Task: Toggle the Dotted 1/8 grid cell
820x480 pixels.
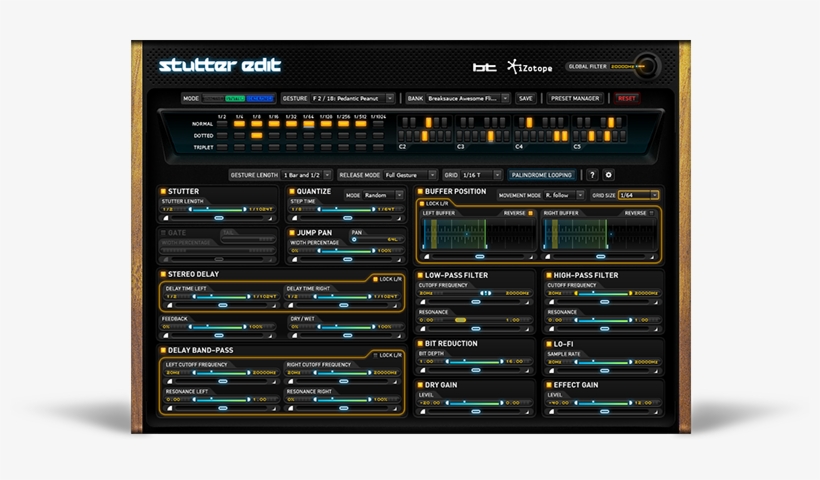Action: (257, 135)
